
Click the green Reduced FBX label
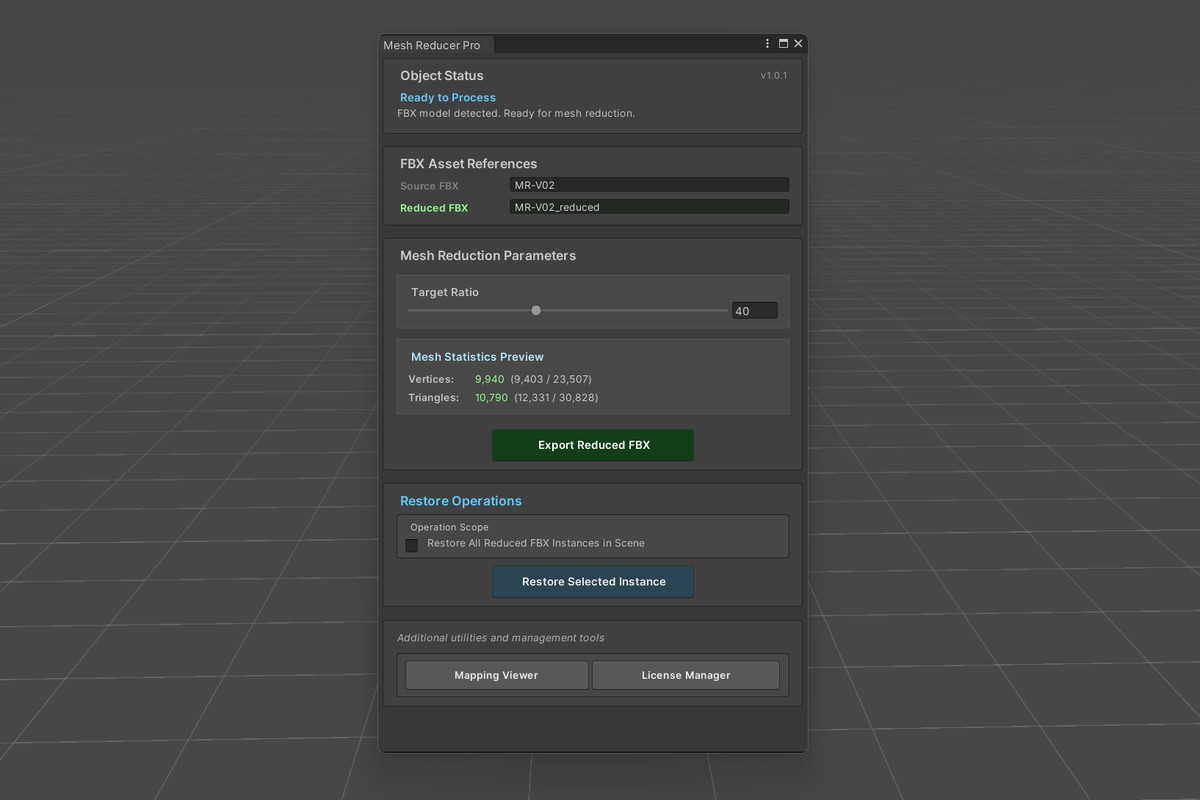(434, 208)
